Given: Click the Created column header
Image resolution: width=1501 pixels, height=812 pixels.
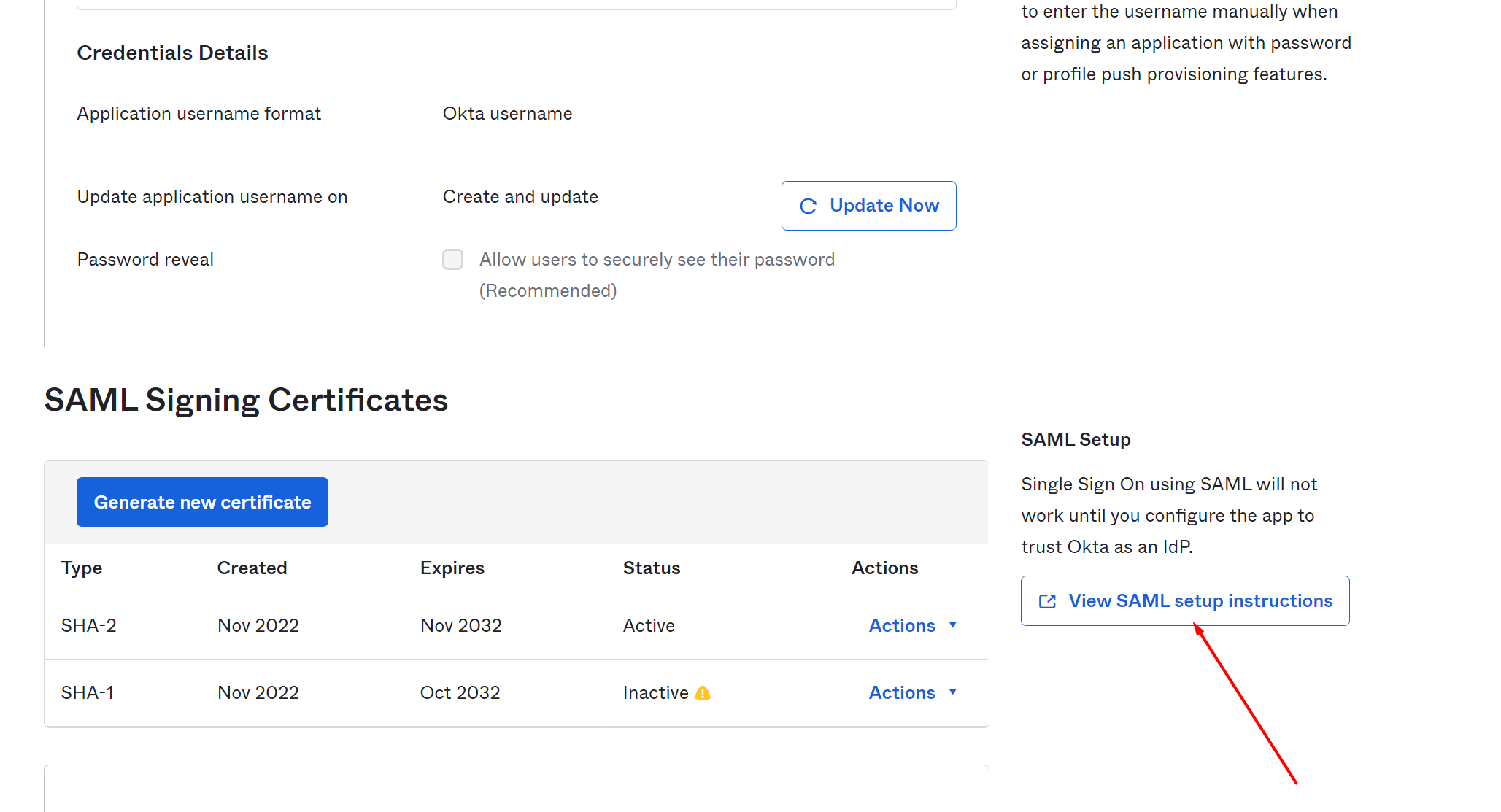Looking at the screenshot, I should pyautogui.click(x=252, y=568).
